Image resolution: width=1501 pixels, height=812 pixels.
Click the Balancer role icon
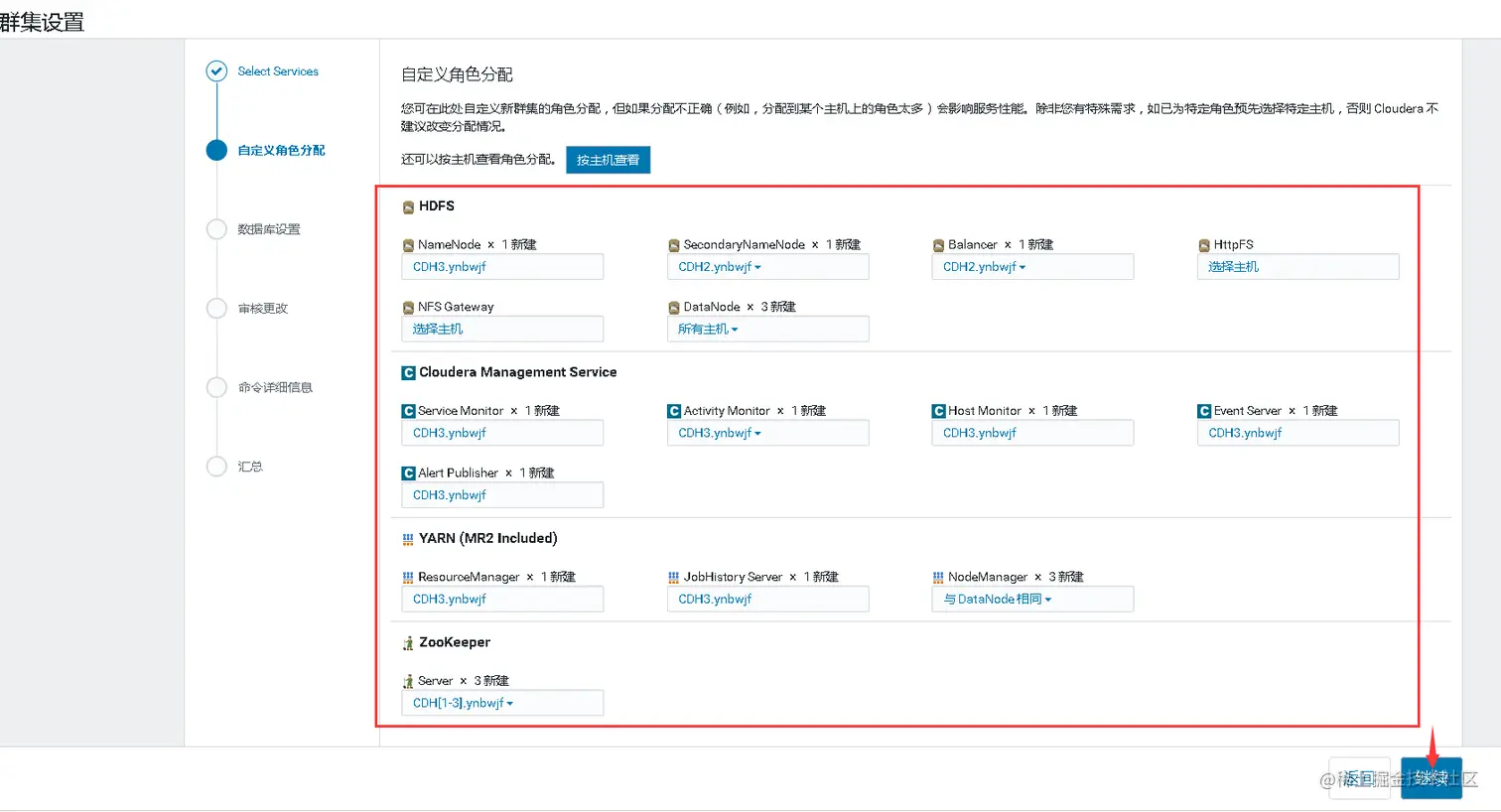tap(938, 245)
